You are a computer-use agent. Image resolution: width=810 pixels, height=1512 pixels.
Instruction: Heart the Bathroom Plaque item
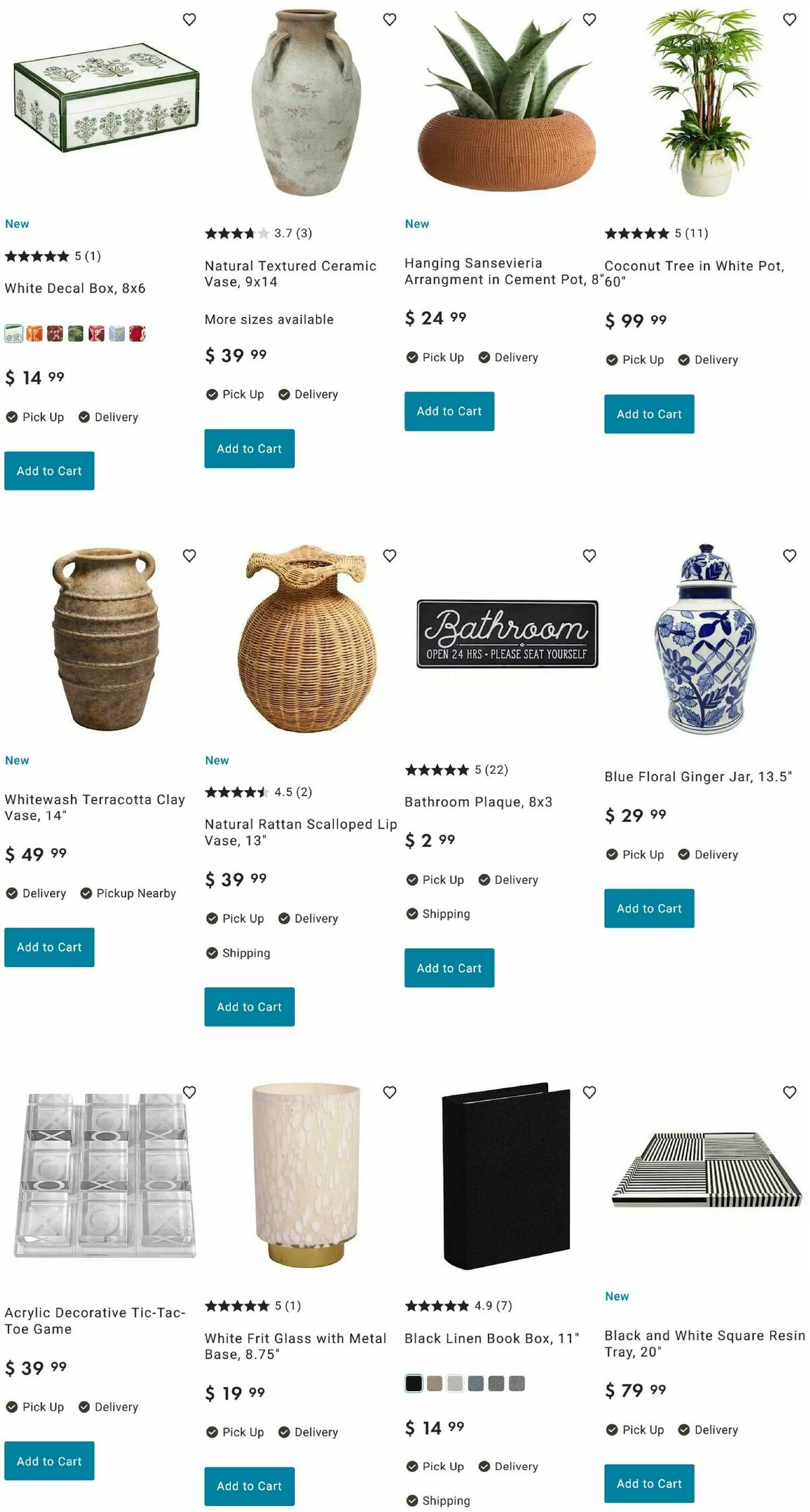[589, 556]
